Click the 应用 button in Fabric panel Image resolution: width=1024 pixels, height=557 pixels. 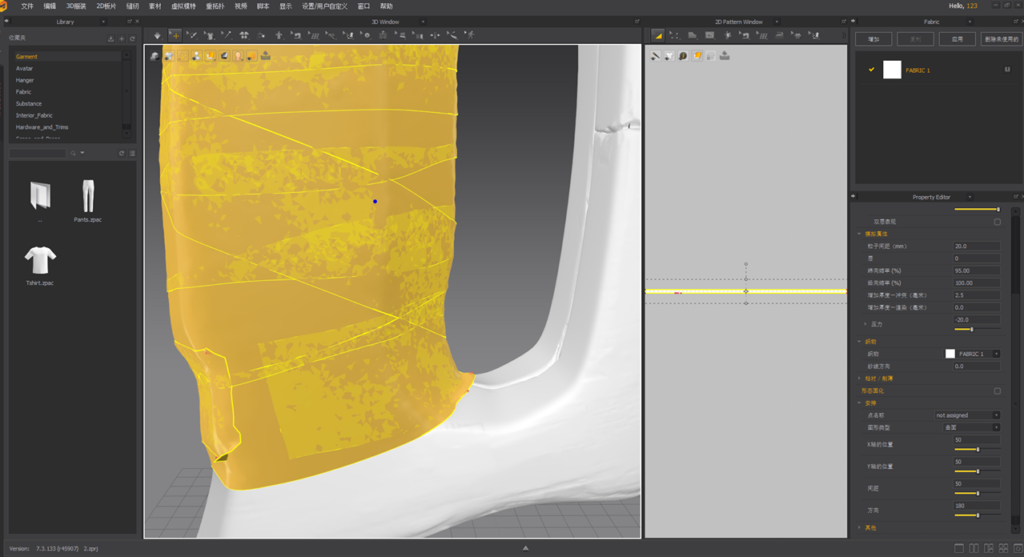tap(956, 39)
